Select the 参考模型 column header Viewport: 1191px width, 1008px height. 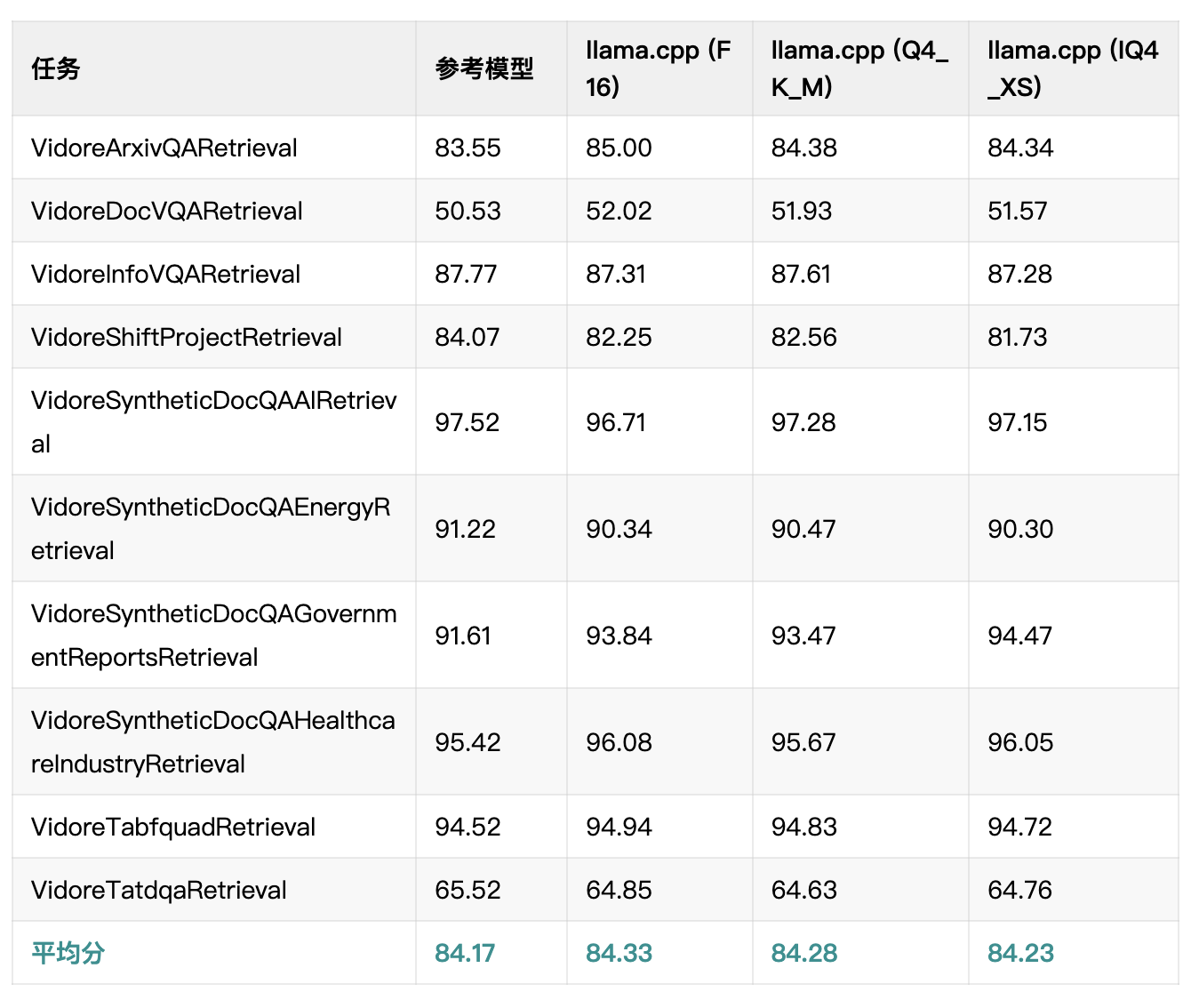pyautogui.click(x=484, y=68)
